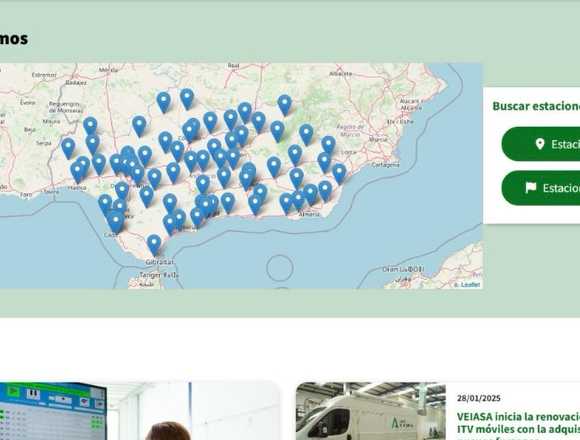The image size is (580, 440).
Task: Open the front marker directly above Cádiz
Action: pos(116,221)
